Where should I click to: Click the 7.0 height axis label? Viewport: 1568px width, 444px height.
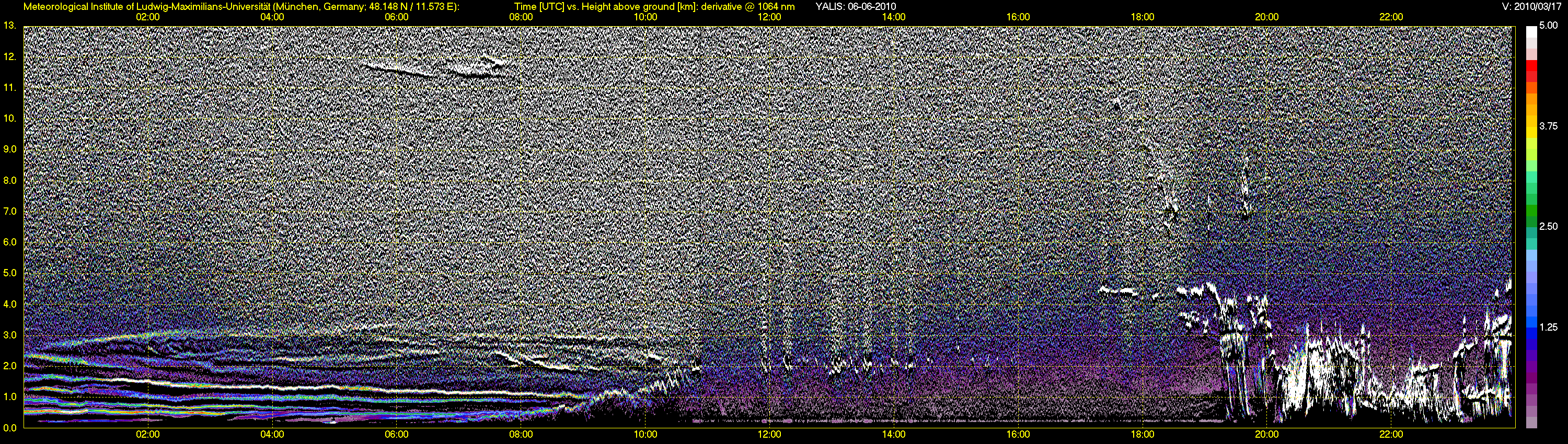(x=10, y=211)
